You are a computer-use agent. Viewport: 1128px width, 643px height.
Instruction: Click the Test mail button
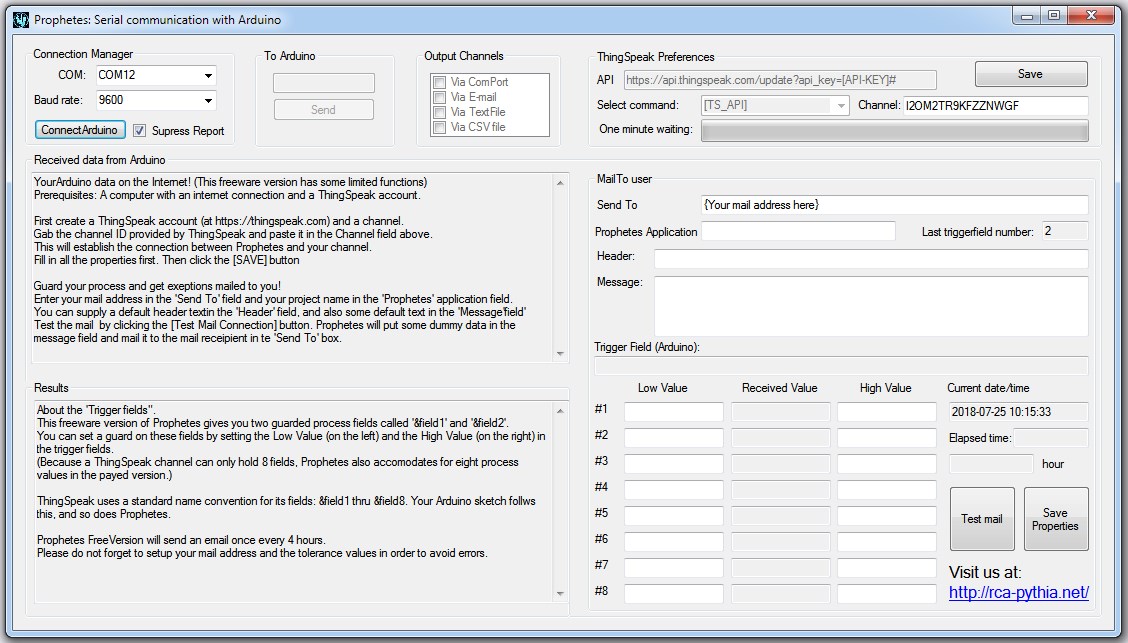(981, 519)
